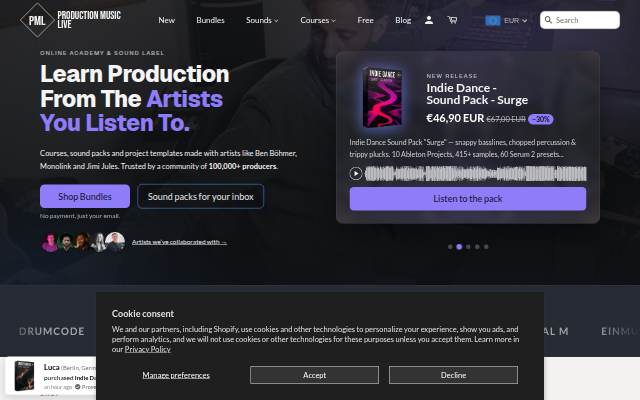The width and height of the screenshot is (640, 400).
Task: Click the EU flag currency icon
Action: tap(493, 20)
